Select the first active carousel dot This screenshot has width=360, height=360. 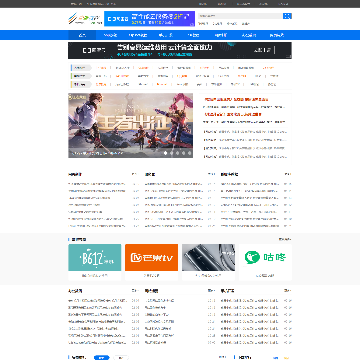click(x=165, y=153)
